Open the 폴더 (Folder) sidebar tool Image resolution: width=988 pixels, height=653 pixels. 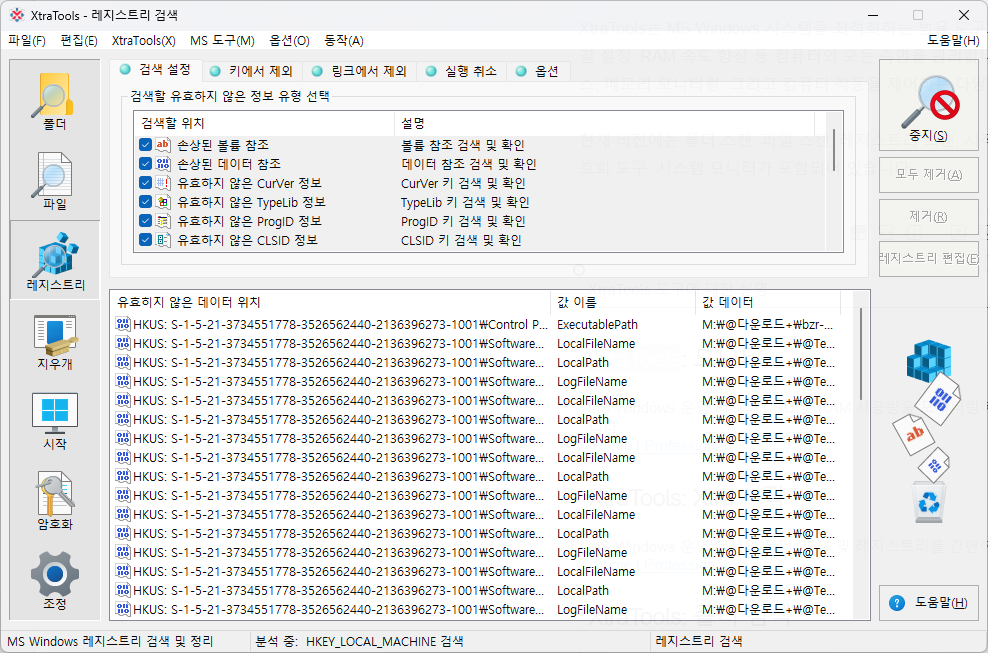tap(55, 101)
